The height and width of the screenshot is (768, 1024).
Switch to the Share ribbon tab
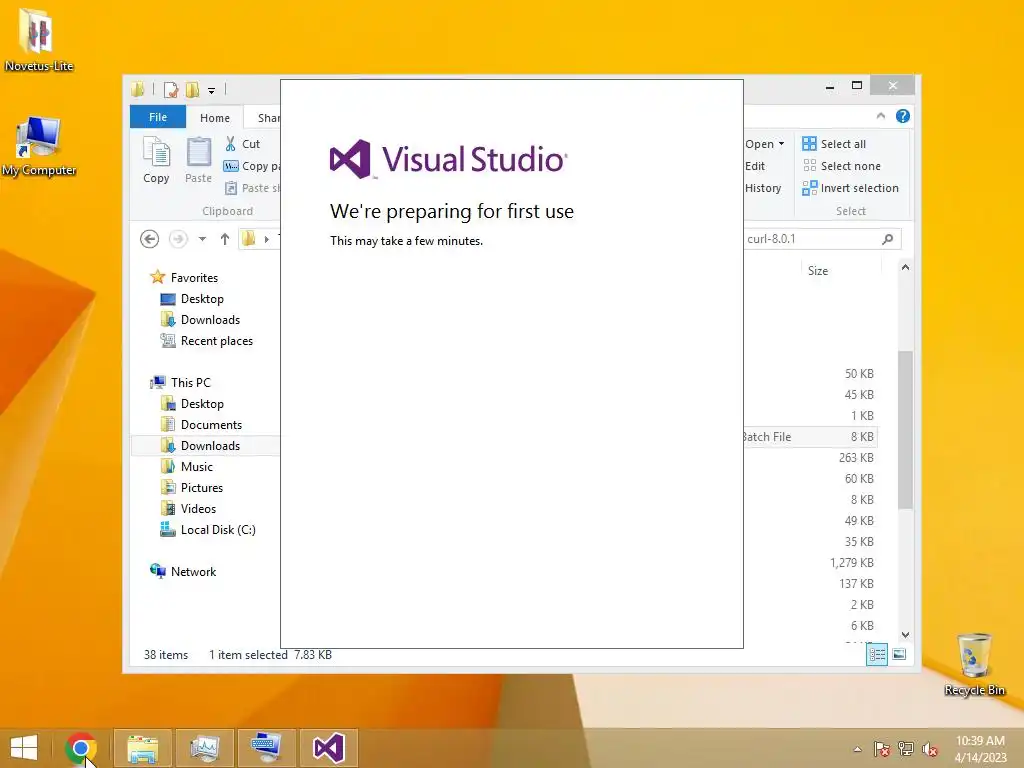[264, 118]
